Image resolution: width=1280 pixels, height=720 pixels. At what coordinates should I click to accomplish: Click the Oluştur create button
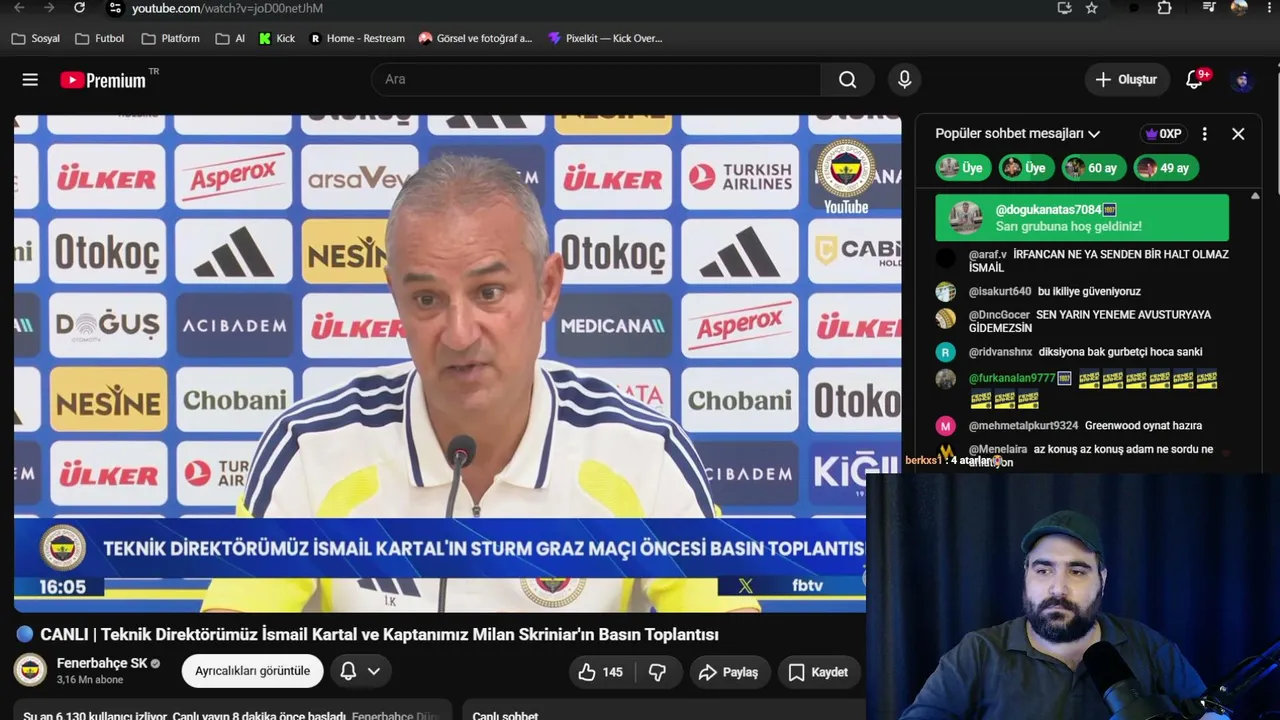[1127, 79]
